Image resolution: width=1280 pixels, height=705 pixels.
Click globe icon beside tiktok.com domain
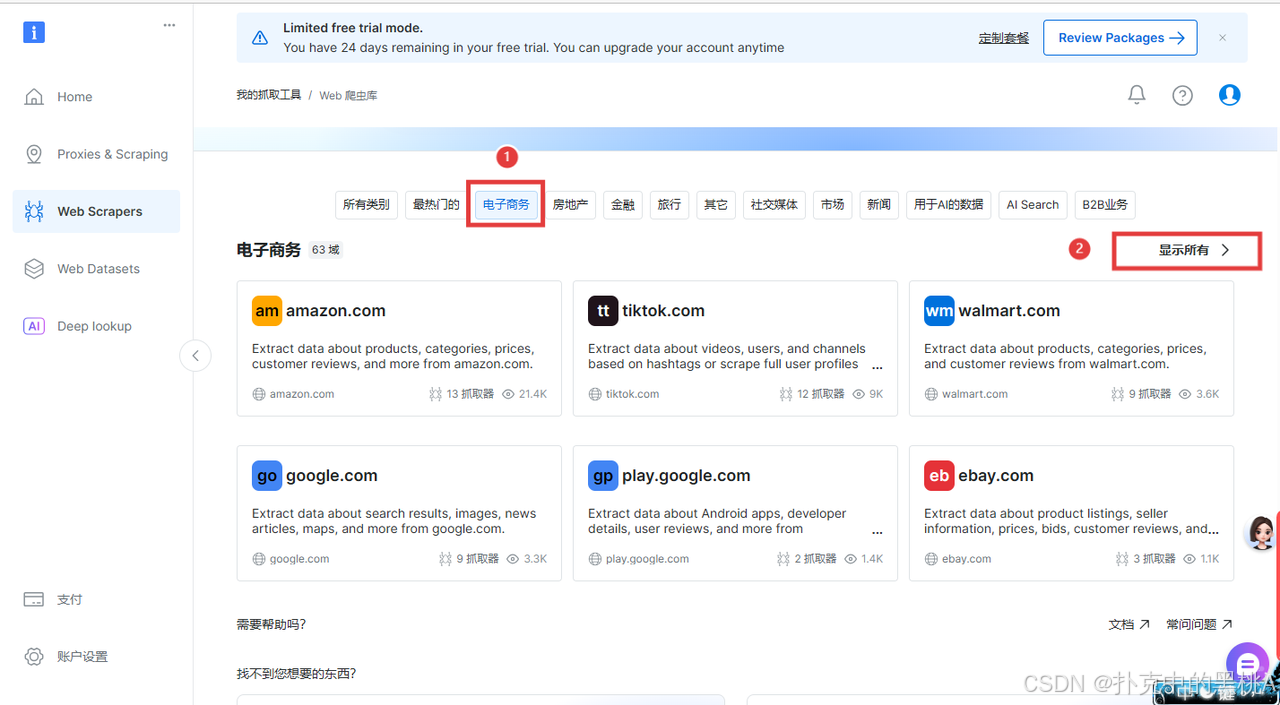point(595,394)
